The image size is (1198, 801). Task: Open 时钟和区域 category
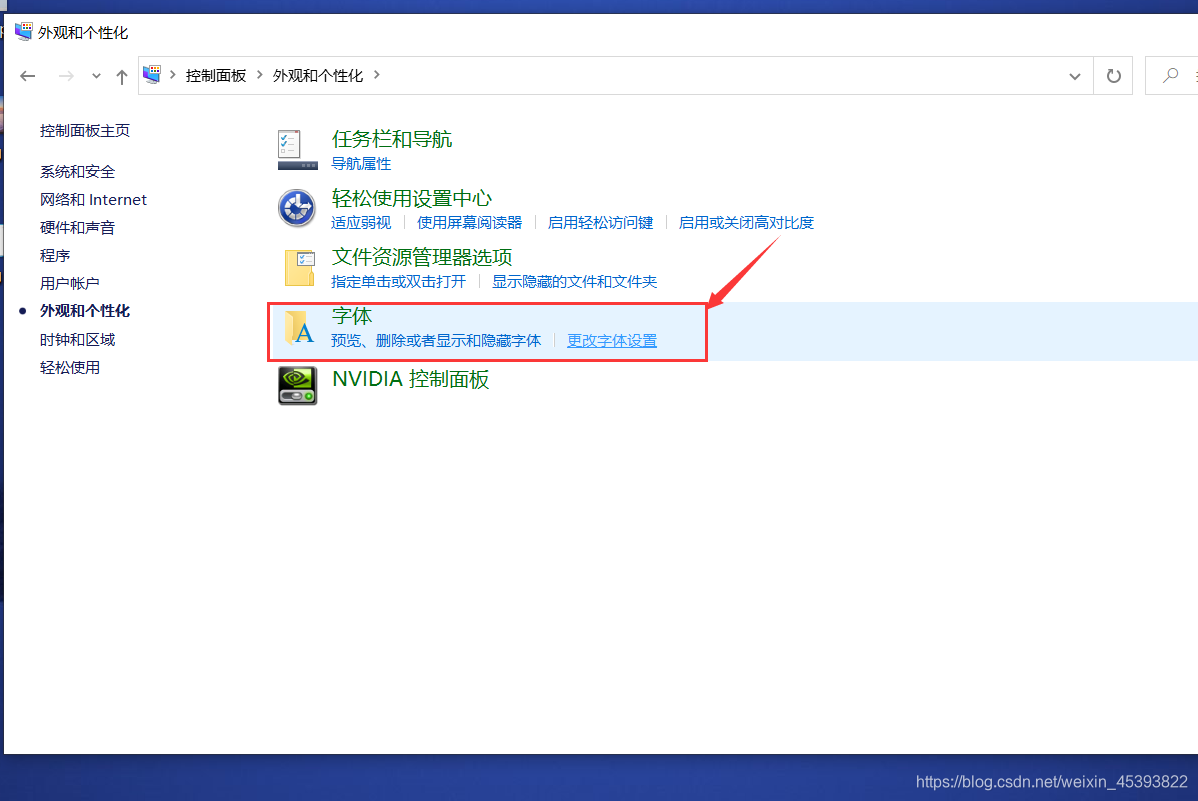pos(77,339)
